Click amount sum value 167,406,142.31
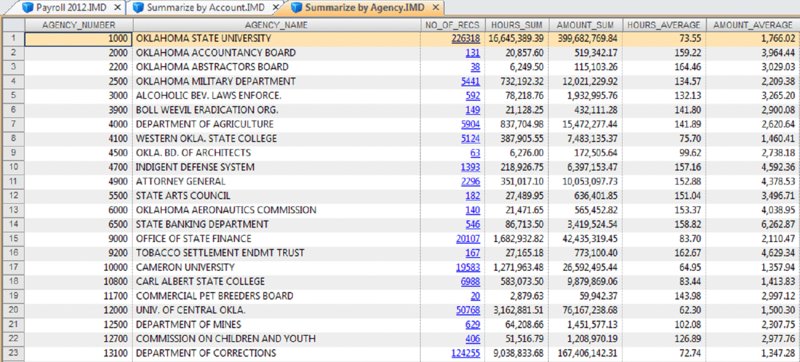This screenshot has width=800, height=362. [x=585, y=353]
